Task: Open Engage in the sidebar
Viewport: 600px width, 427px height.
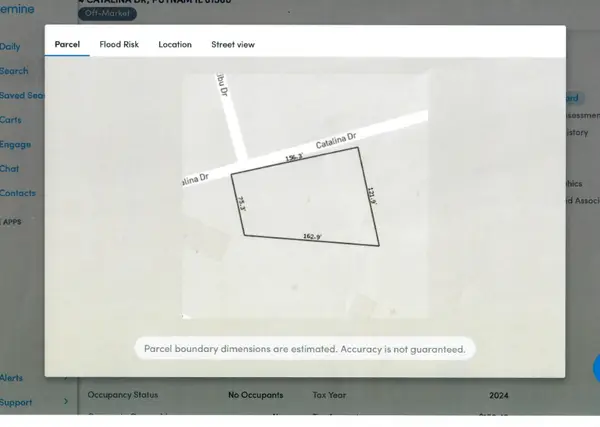Action: pos(15,145)
